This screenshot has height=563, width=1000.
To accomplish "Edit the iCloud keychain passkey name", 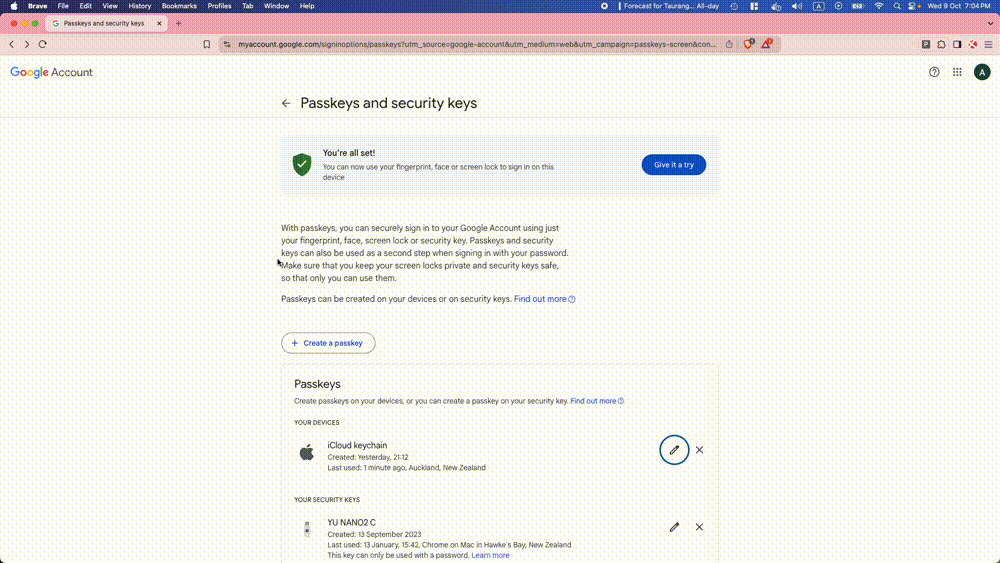I will 674,450.
